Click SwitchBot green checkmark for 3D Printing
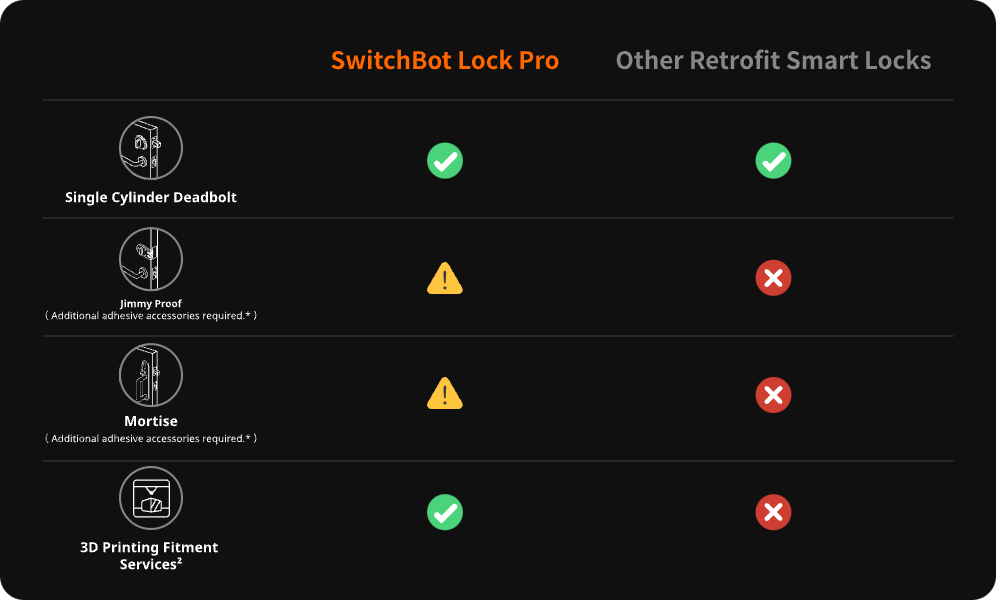The height and width of the screenshot is (600, 996). (445, 513)
